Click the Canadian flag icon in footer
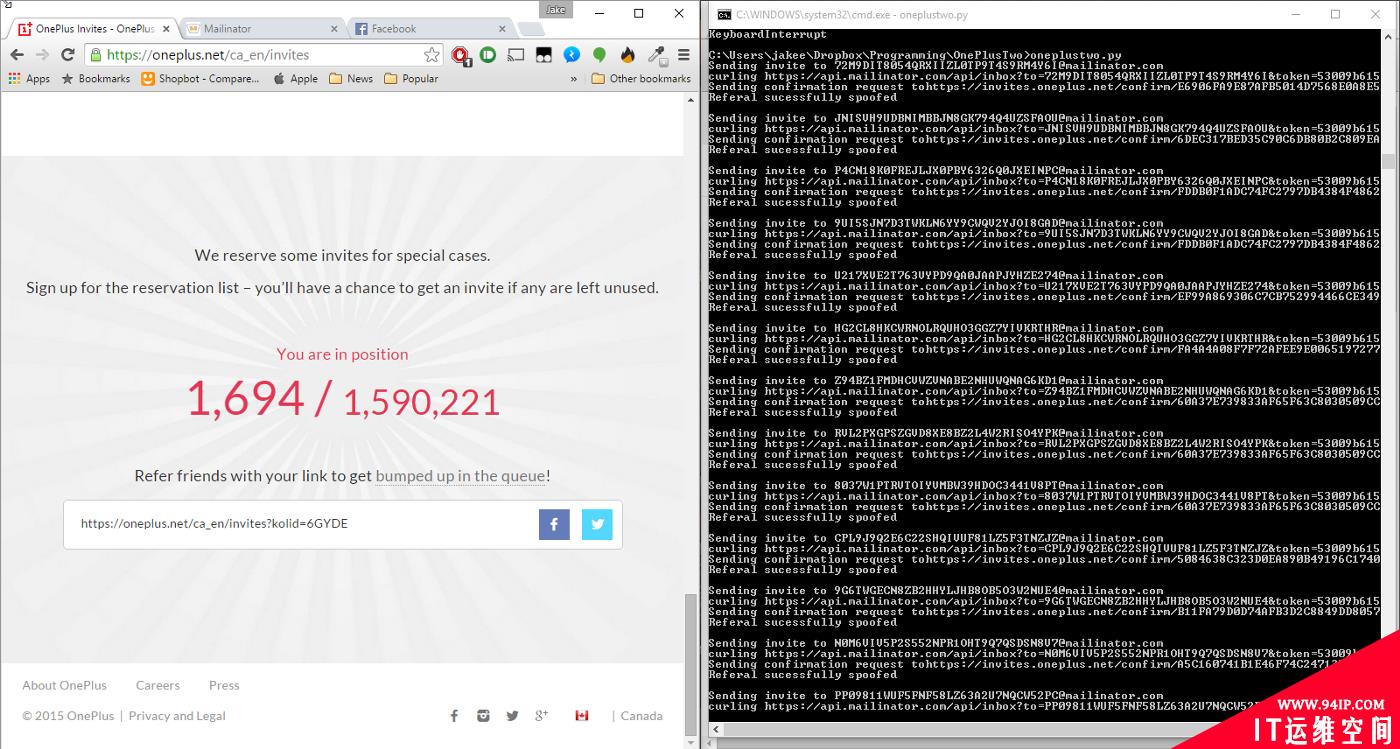This screenshot has height=749, width=1400. [581, 715]
